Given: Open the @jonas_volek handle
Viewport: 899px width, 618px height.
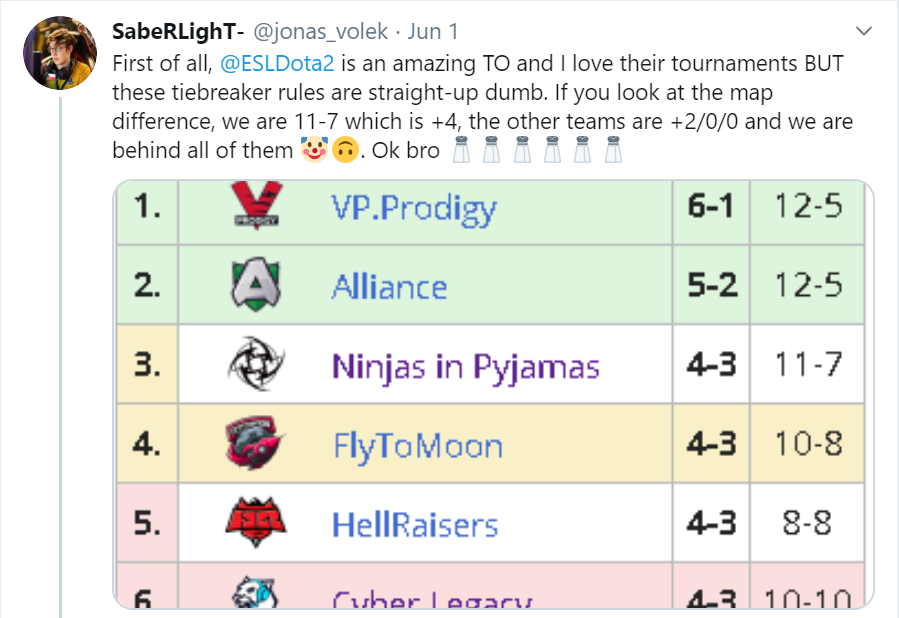Looking at the screenshot, I should 320,32.
